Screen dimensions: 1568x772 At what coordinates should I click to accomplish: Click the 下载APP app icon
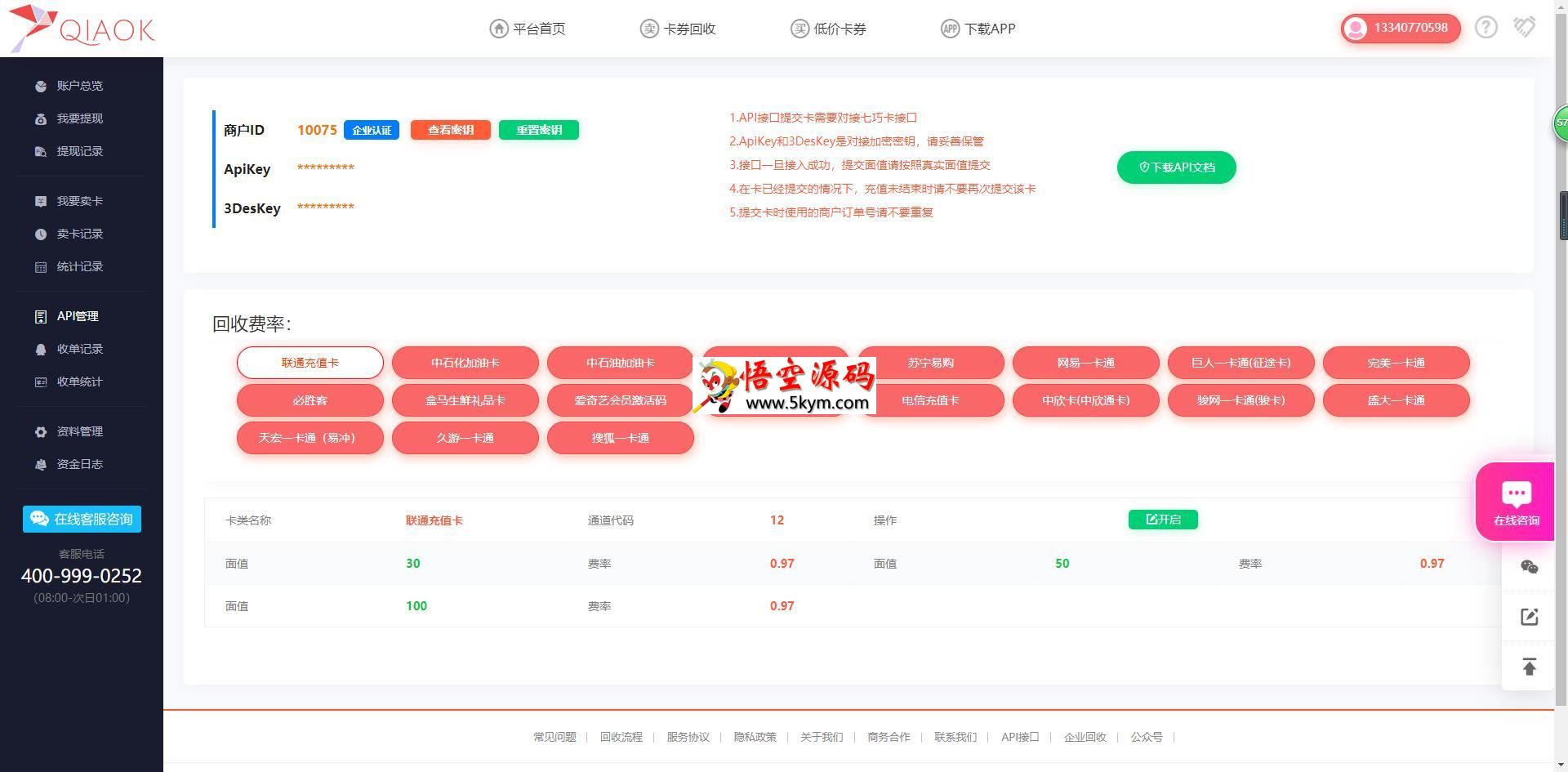(950, 29)
